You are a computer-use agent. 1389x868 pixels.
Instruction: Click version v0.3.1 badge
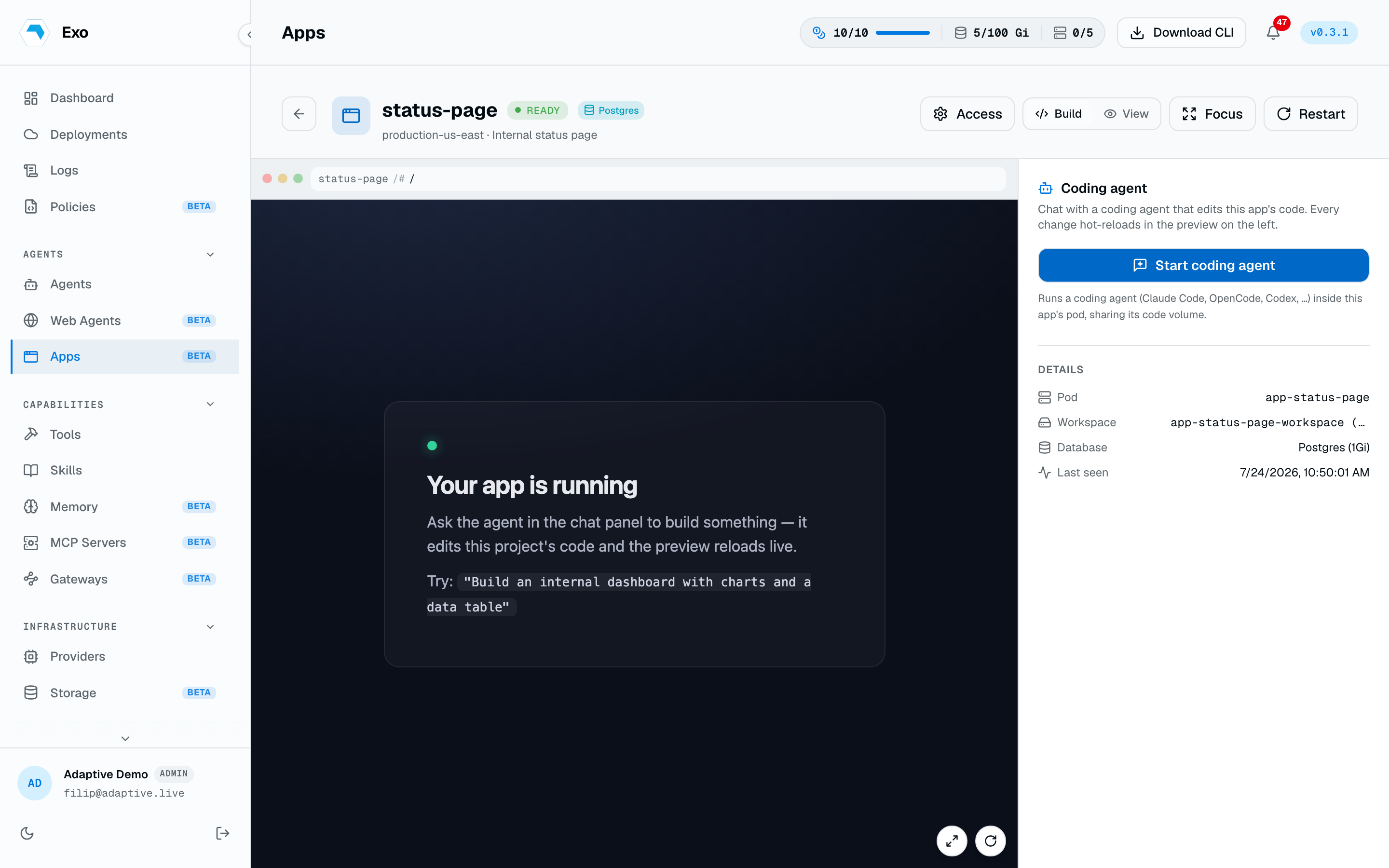(1329, 33)
